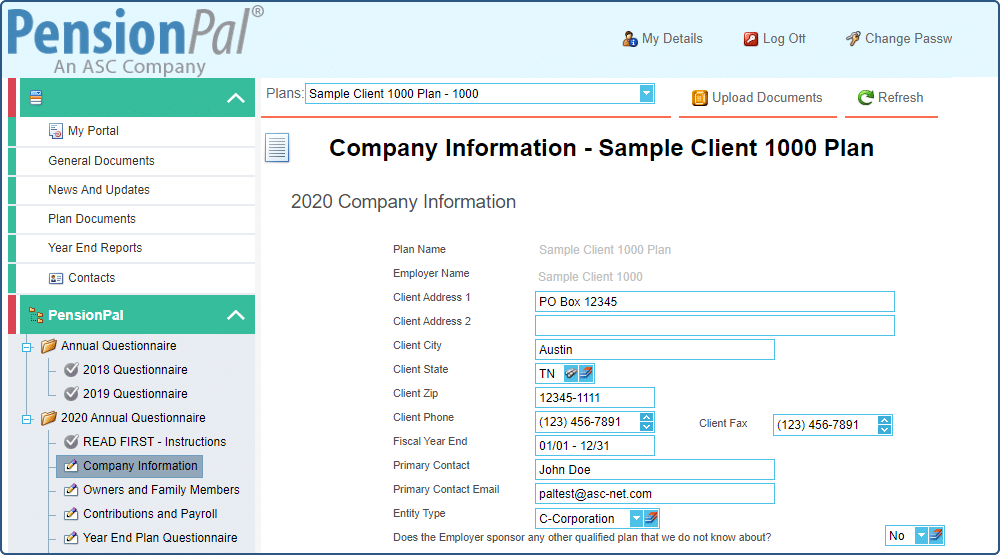Open the 2018 Questionnaire checked item
1000x555 pixels.
pos(135,370)
